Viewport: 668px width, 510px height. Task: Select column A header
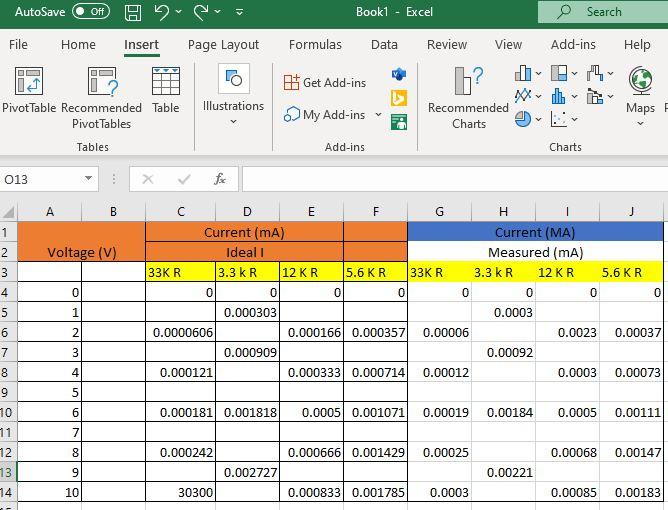click(49, 211)
